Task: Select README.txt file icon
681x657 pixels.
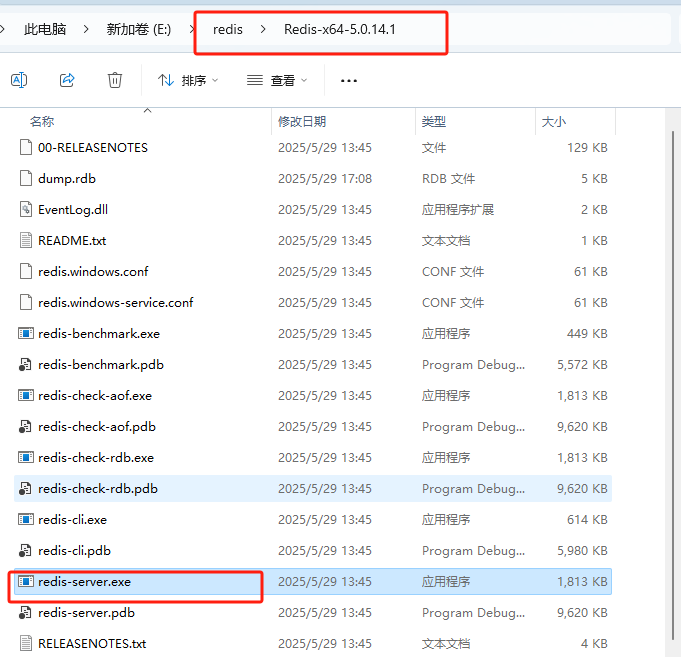Action: coord(26,240)
